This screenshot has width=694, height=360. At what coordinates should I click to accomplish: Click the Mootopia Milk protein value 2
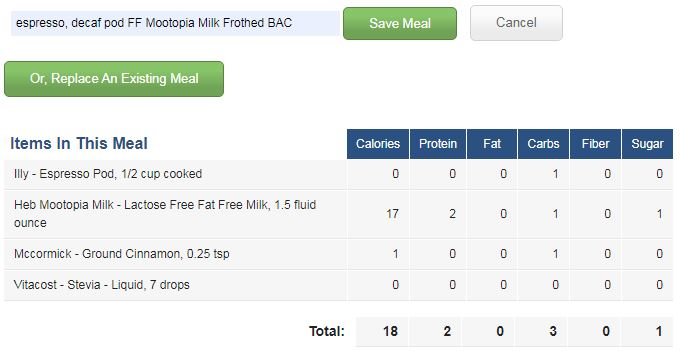coord(452,214)
